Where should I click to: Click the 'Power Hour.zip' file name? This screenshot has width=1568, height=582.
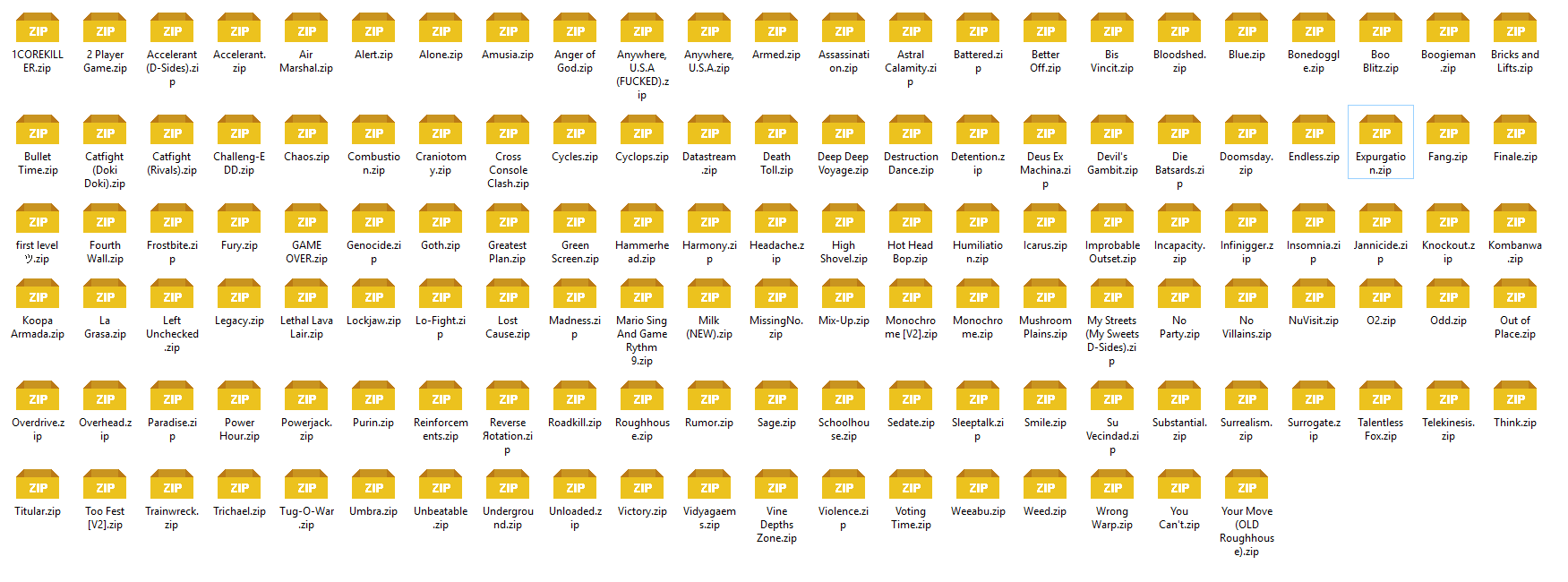(239, 429)
